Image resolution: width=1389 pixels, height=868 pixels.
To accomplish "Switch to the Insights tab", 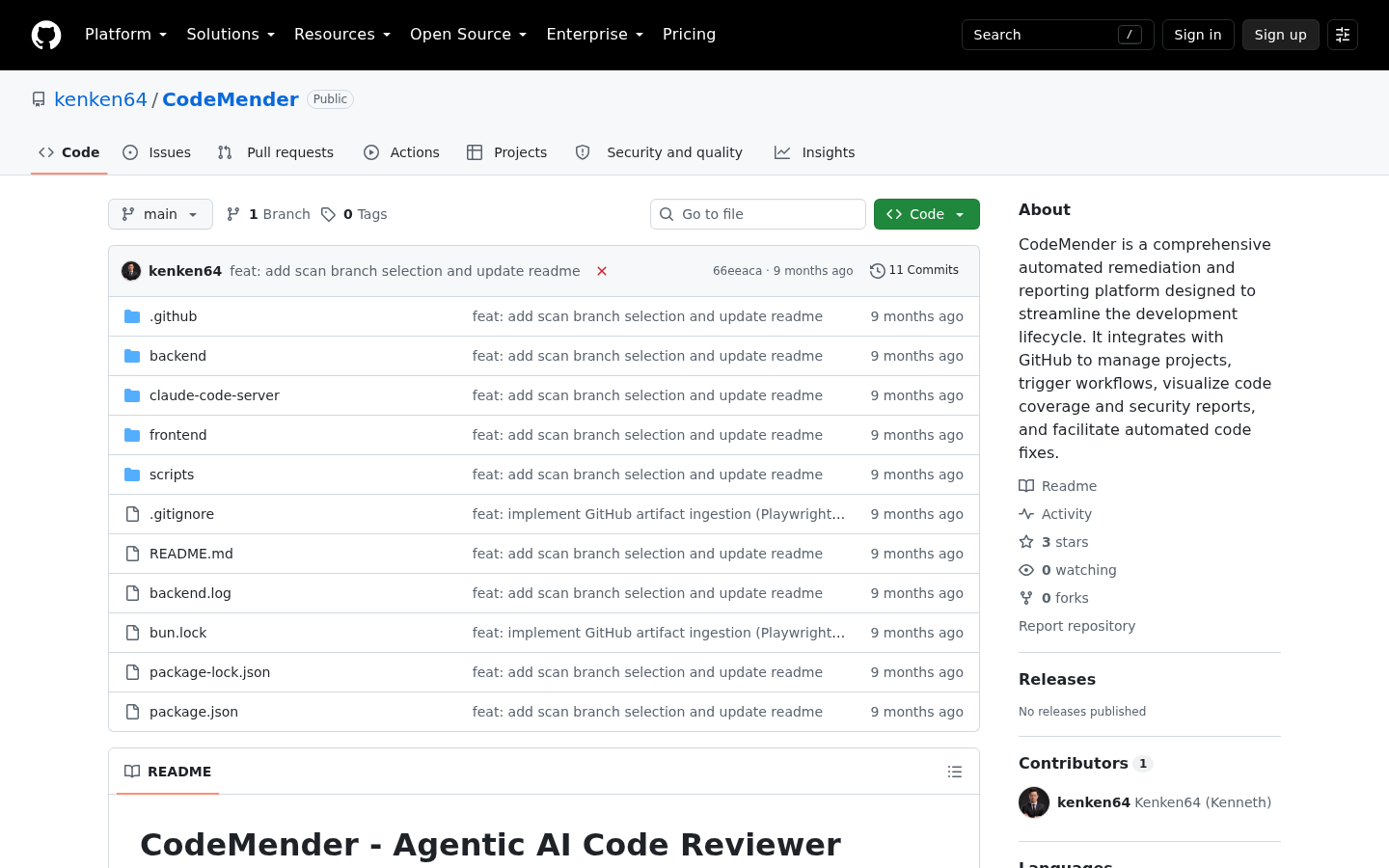I will (815, 152).
